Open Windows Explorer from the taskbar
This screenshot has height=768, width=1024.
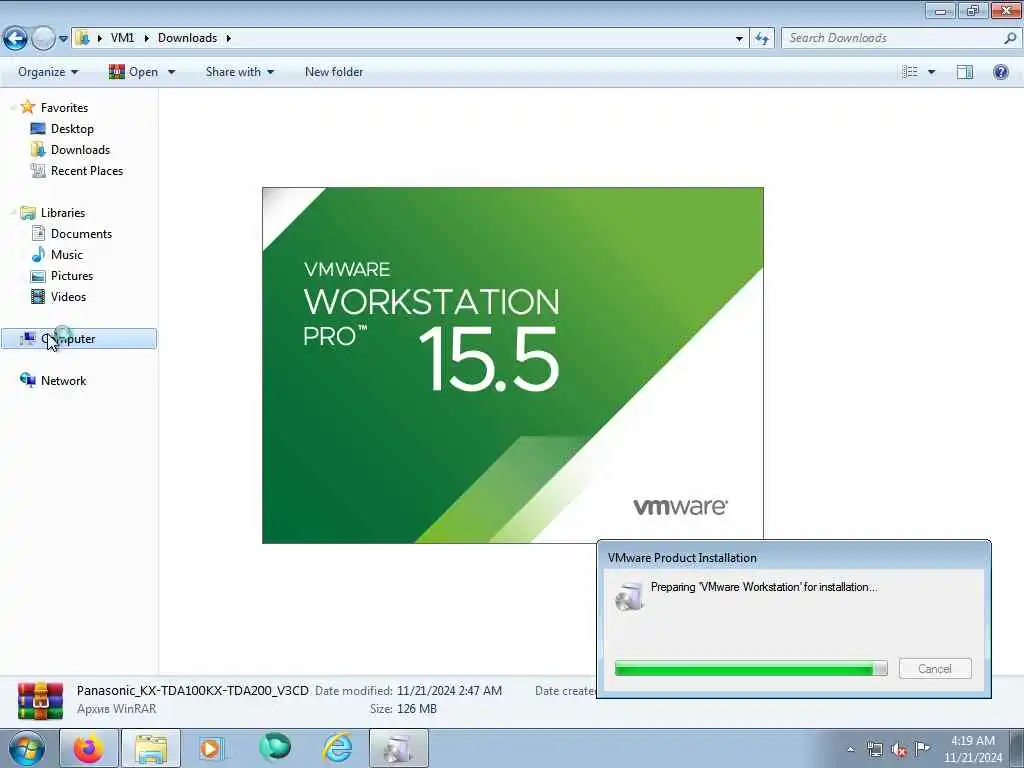coord(151,748)
